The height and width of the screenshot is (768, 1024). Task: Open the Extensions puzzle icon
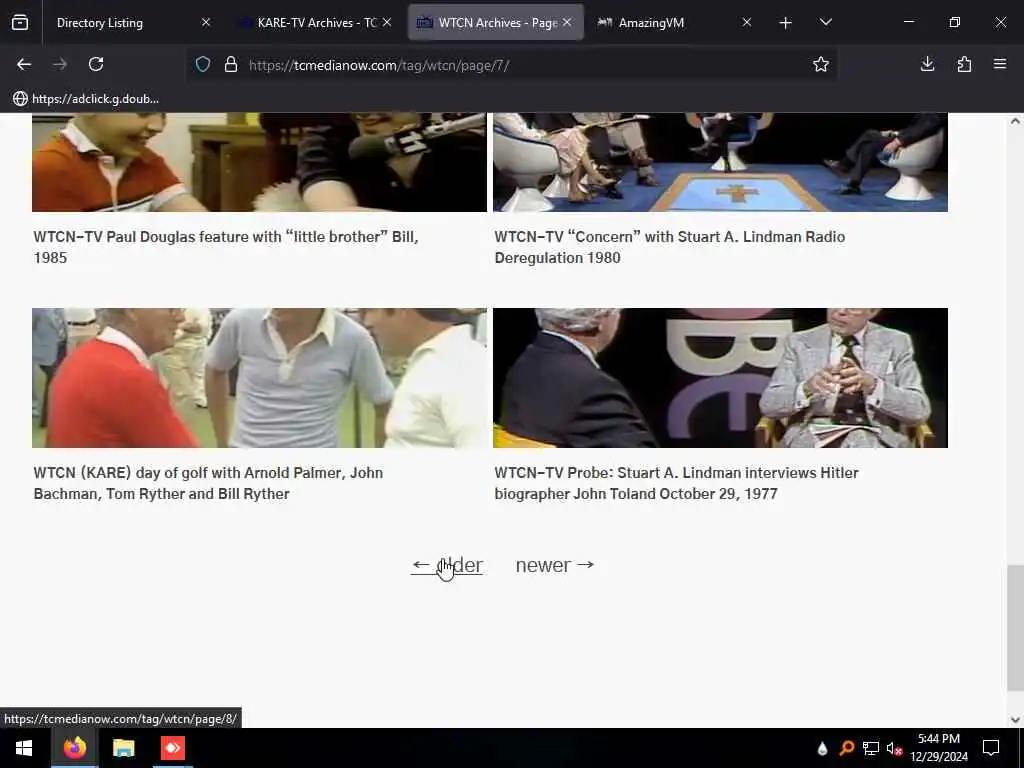tap(964, 64)
